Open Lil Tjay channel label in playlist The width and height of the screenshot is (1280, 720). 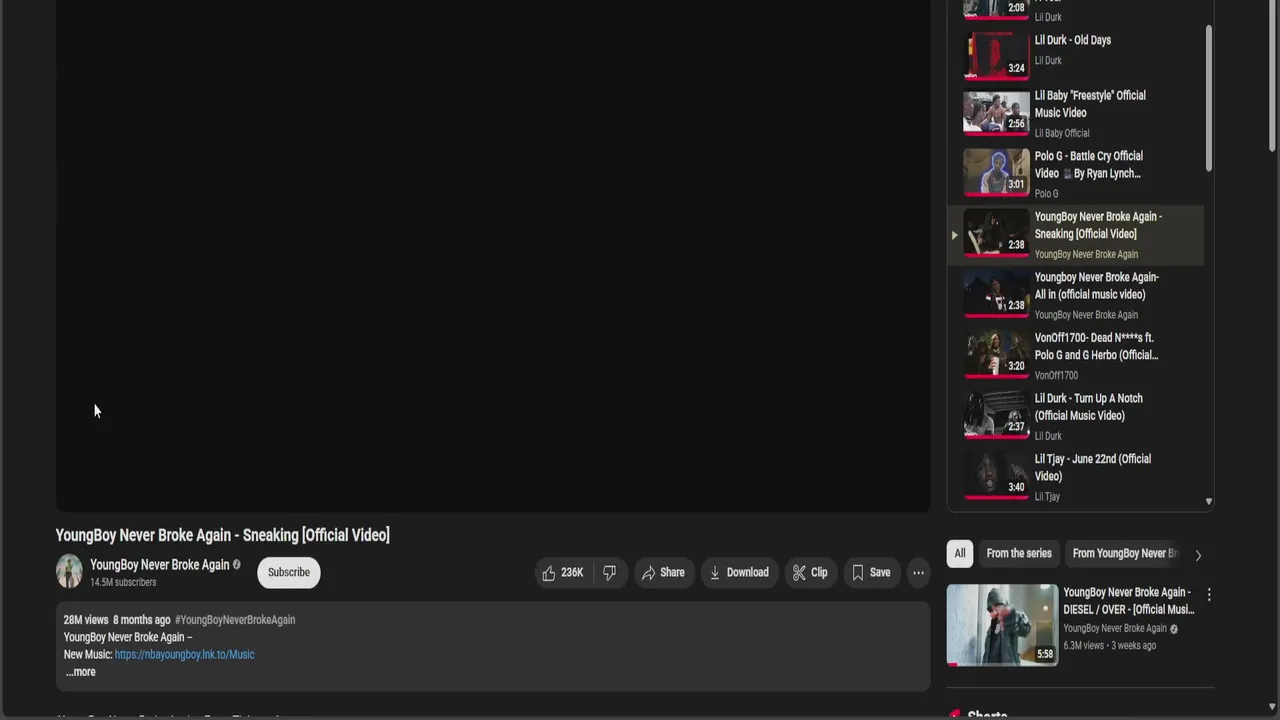1047,497
